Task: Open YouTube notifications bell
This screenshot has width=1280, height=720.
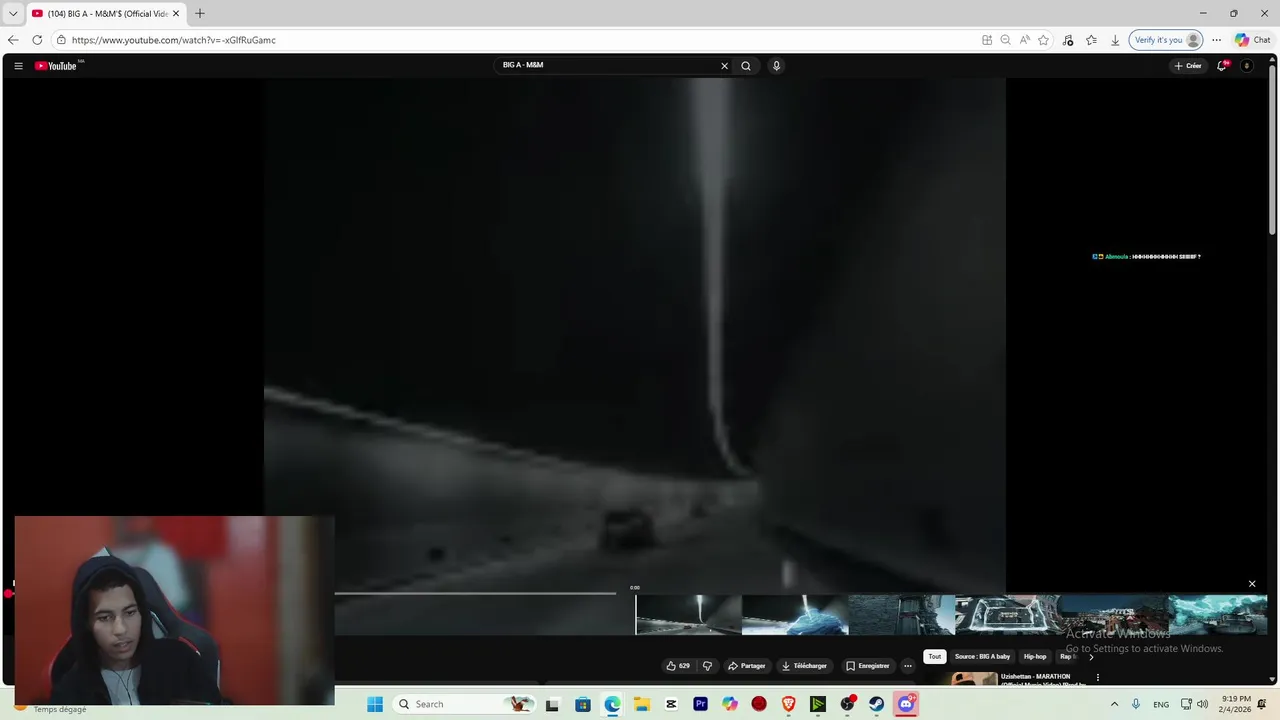Action: pos(1222,66)
